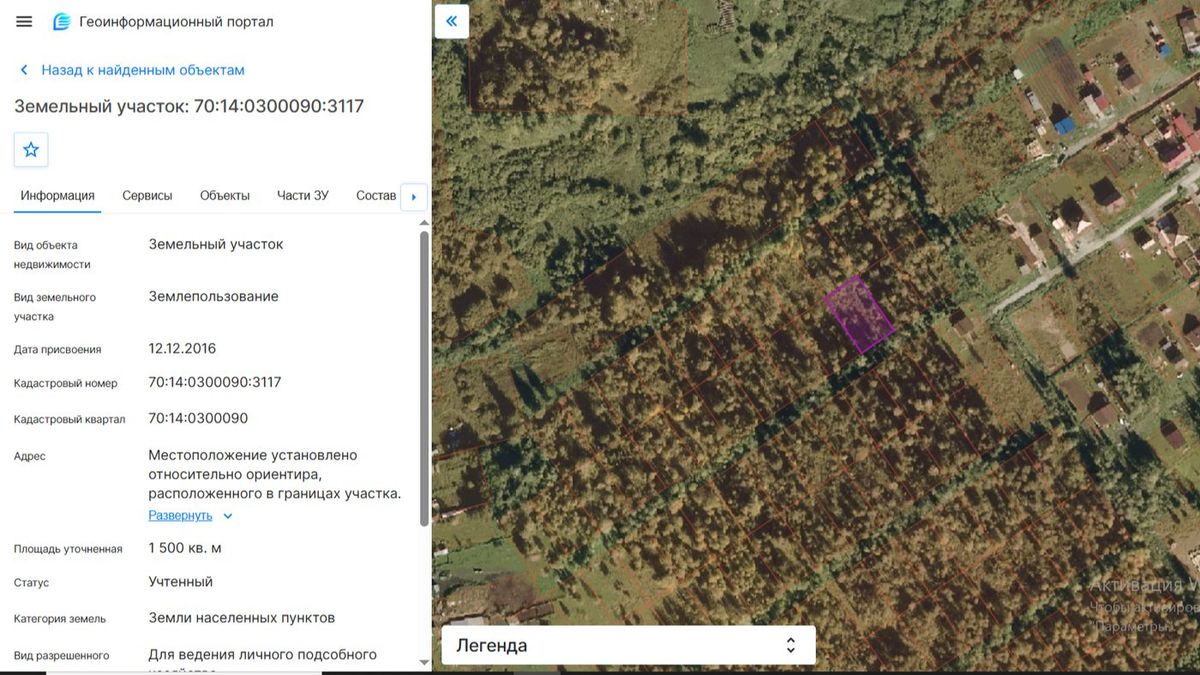Open the Части ЗУ tab
1200x675 pixels.
click(x=303, y=196)
